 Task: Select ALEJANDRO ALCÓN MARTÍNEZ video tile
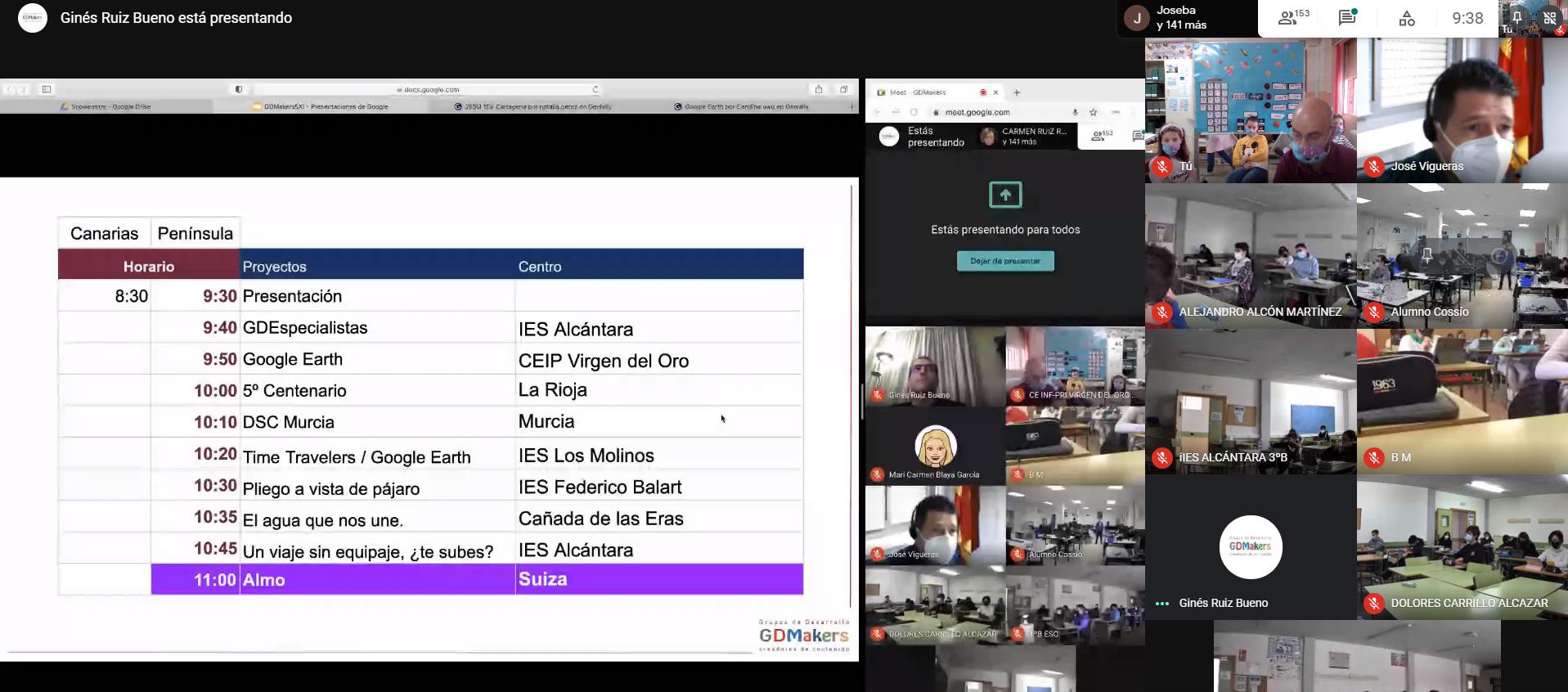(1251, 256)
